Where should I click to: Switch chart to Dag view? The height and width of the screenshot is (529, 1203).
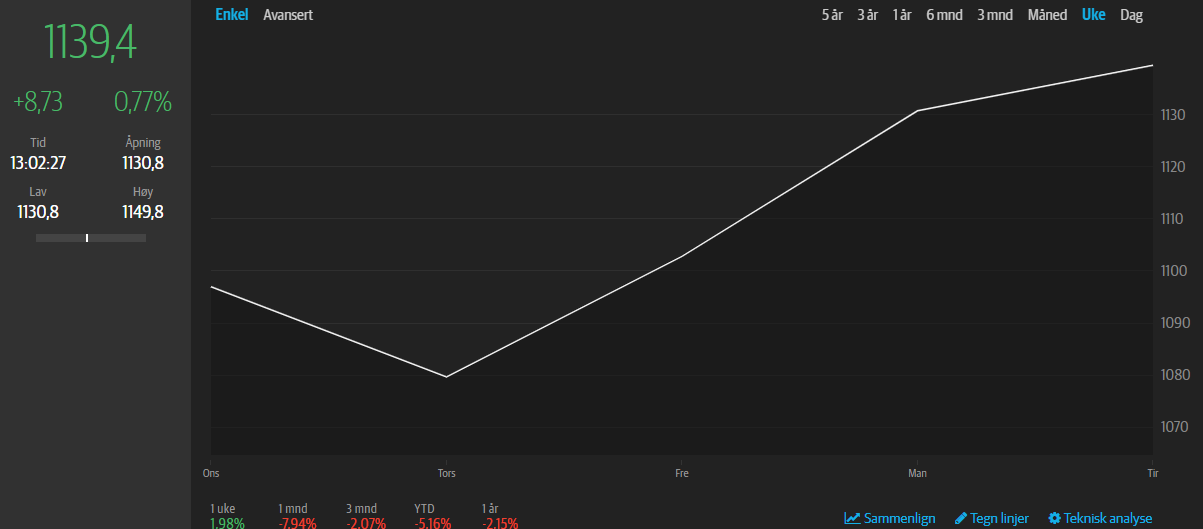(x=1131, y=15)
